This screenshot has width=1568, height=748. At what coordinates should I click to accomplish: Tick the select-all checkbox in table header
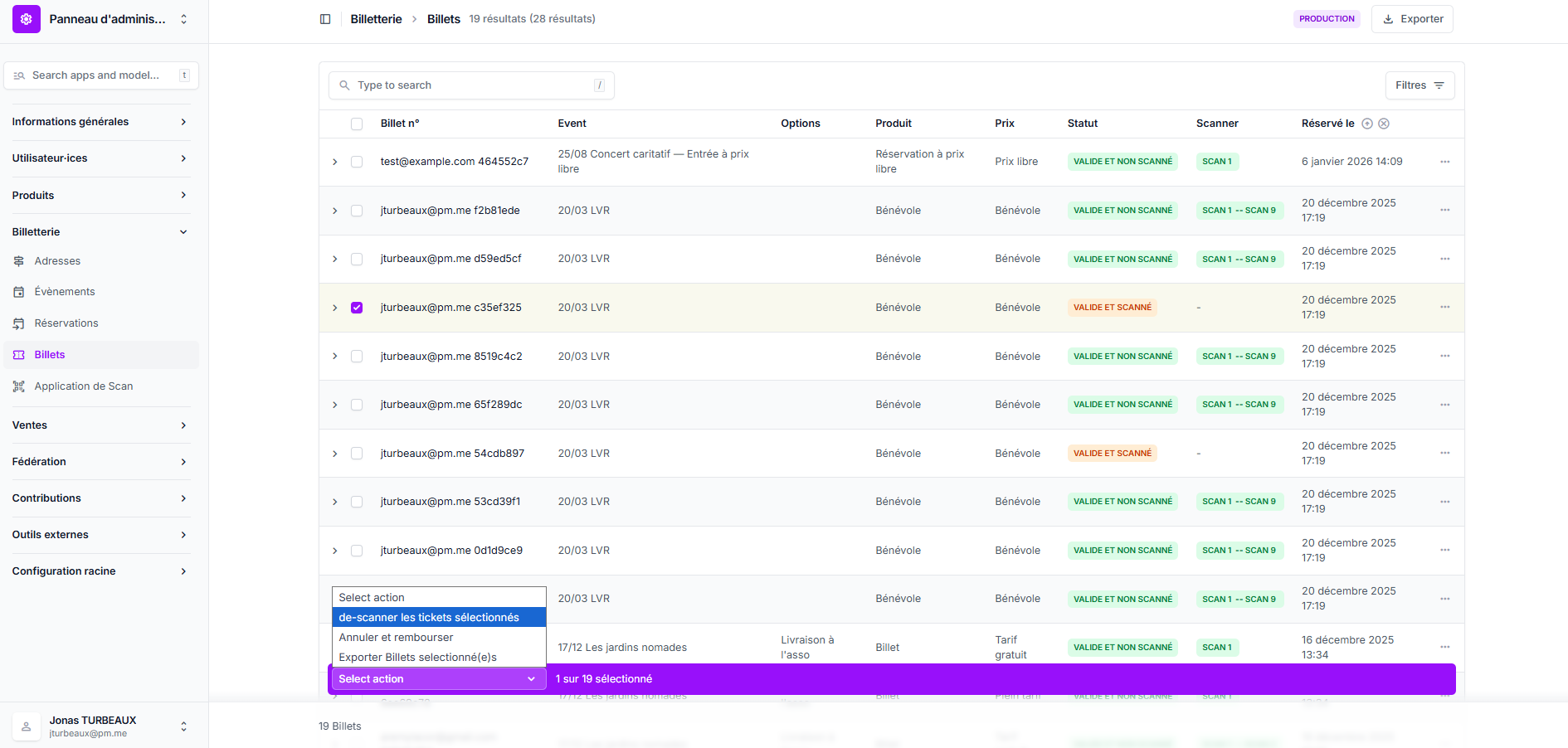pyautogui.click(x=357, y=124)
